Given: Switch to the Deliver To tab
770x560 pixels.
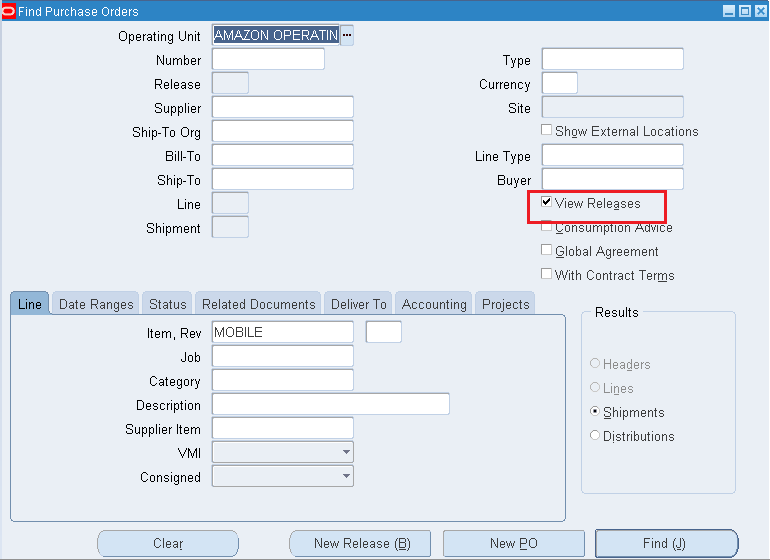Looking at the screenshot, I should coord(358,304).
